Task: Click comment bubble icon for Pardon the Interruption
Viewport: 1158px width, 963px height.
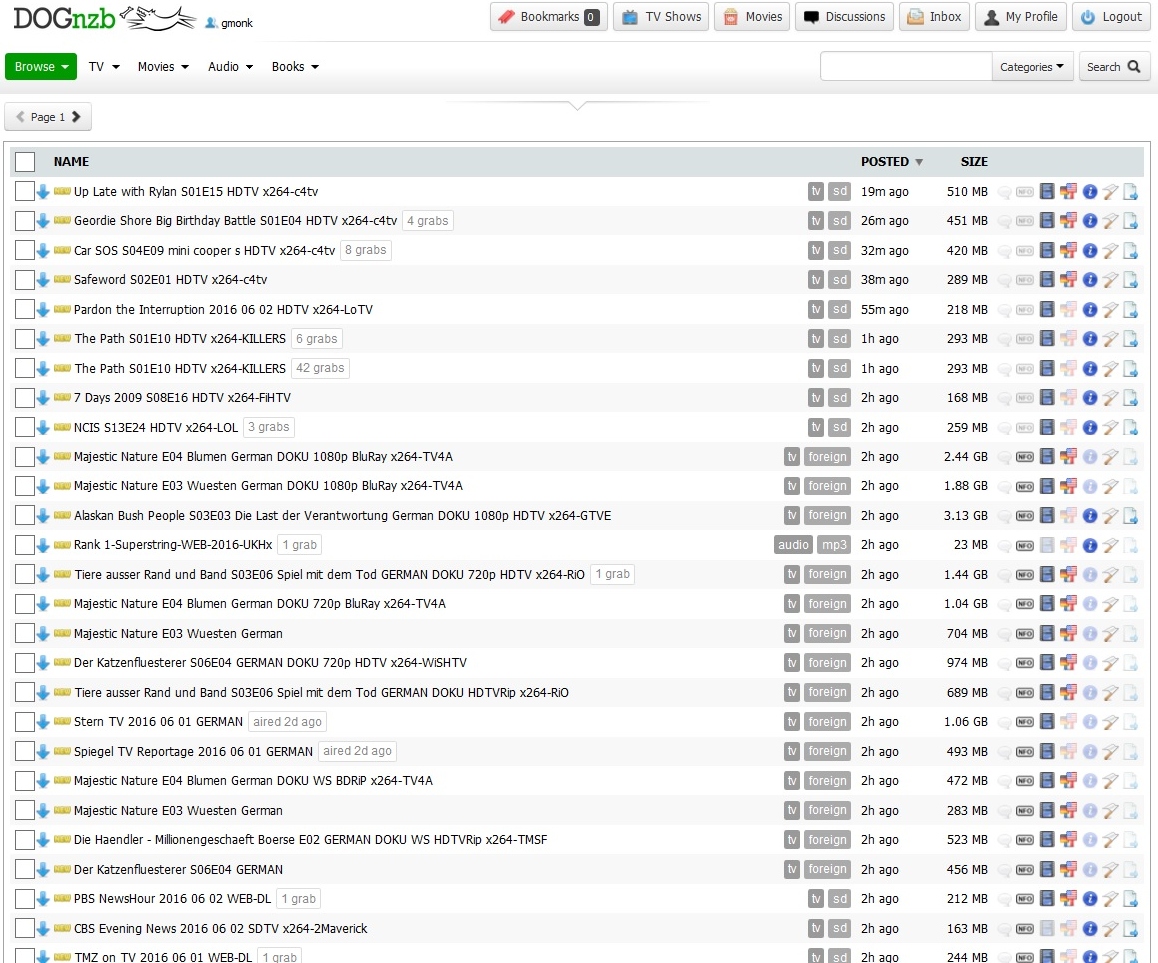Action: point(1004,310)
